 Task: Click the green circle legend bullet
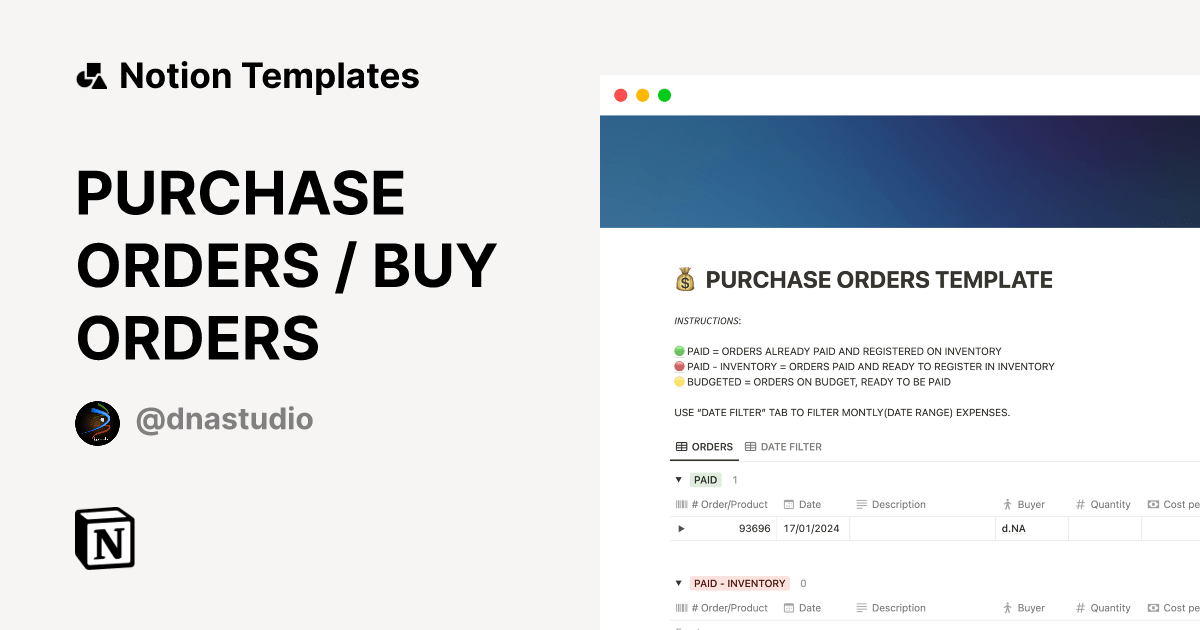pos(679,352)
